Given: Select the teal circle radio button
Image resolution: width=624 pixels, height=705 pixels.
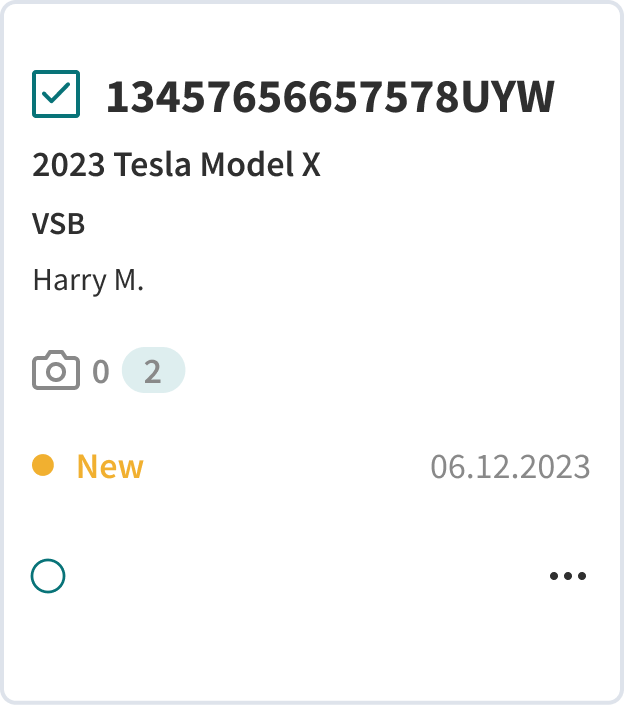Looking at the screenshot, I should point(48,576).
